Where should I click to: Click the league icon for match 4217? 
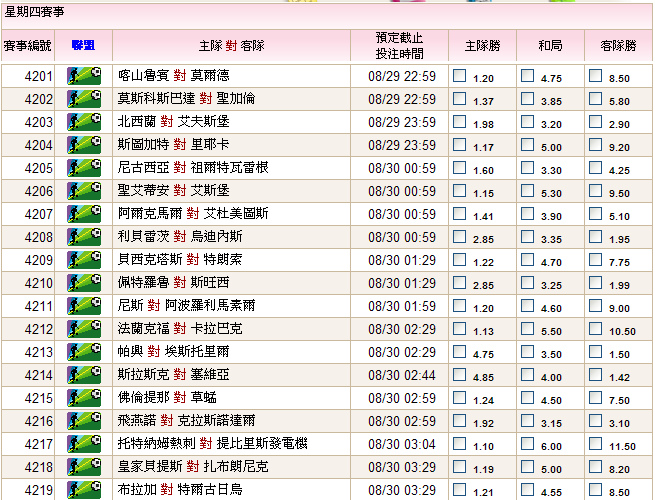tap(84, 444)
